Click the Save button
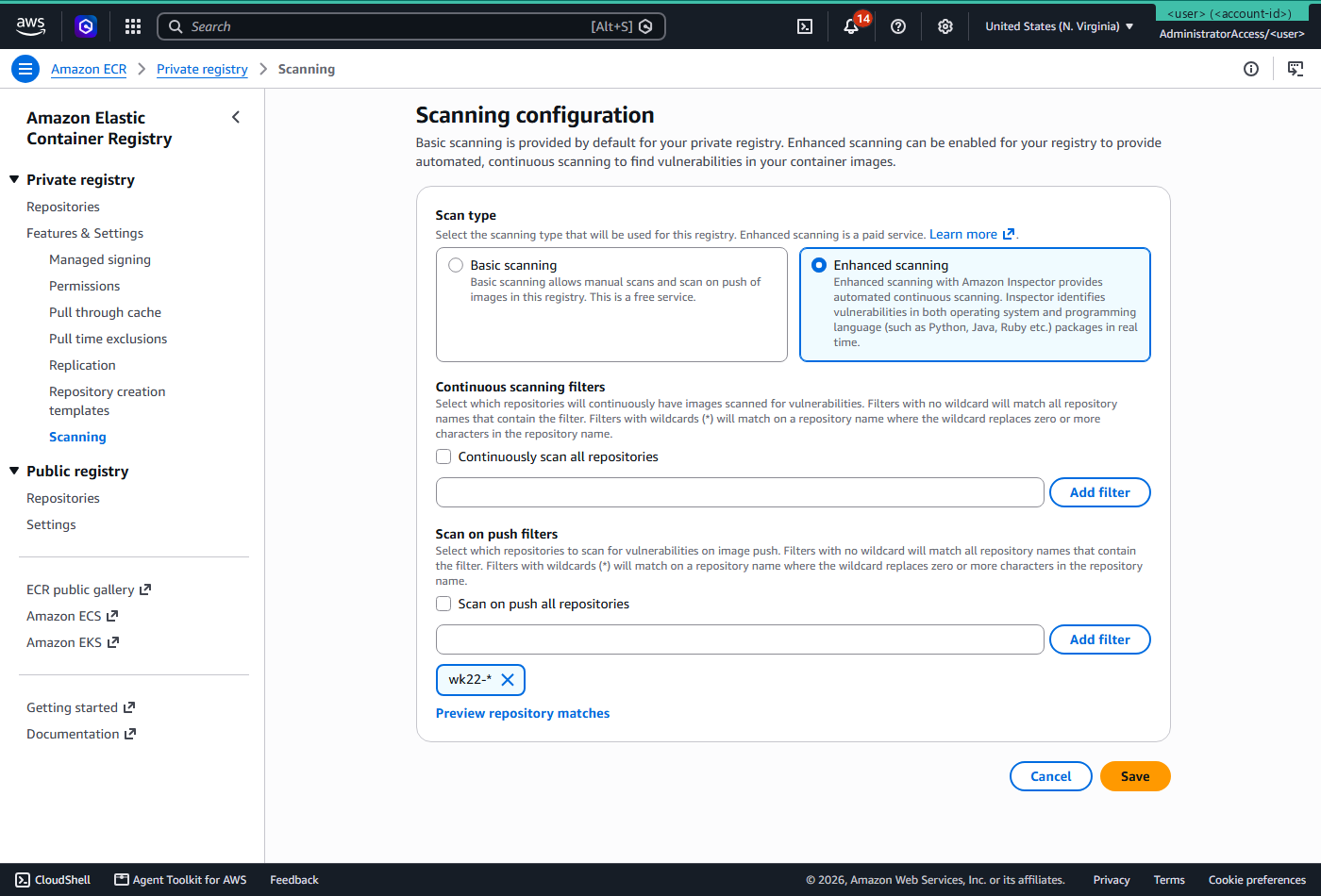The width and height of the screenshot is (1321, 896). tap(1135, 776)
